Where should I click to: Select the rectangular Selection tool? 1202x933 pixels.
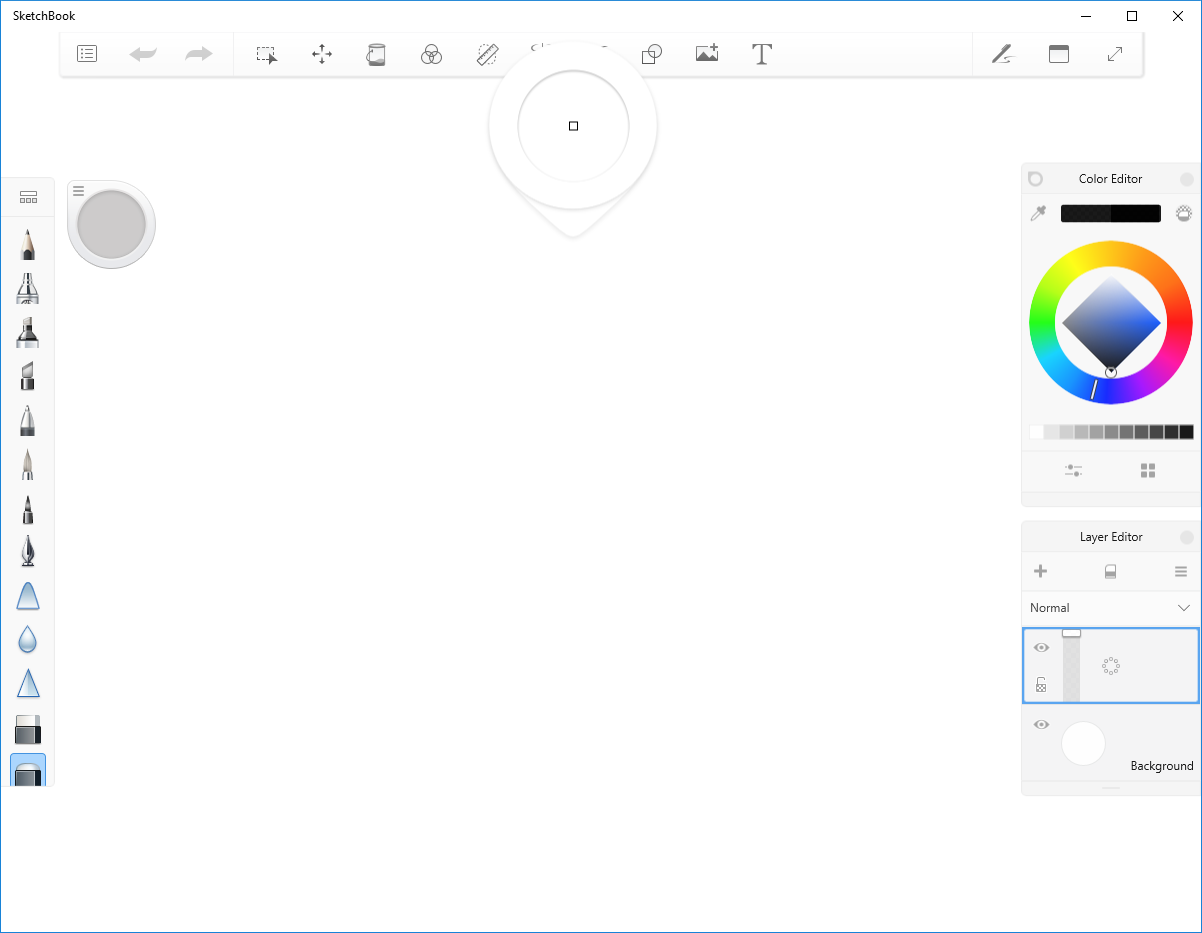[266, 54]
